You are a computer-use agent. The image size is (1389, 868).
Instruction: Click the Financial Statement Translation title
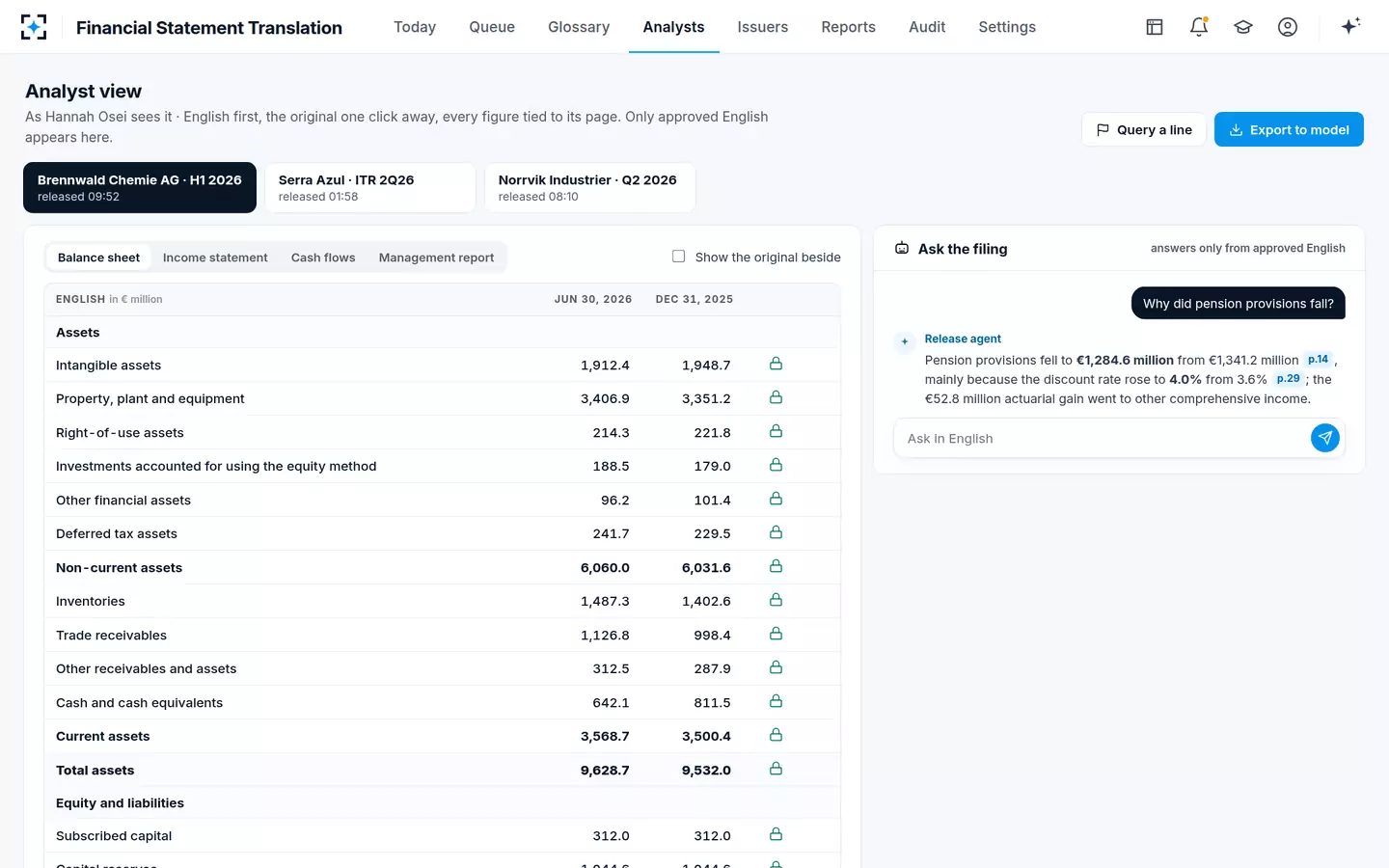point(209,28)
